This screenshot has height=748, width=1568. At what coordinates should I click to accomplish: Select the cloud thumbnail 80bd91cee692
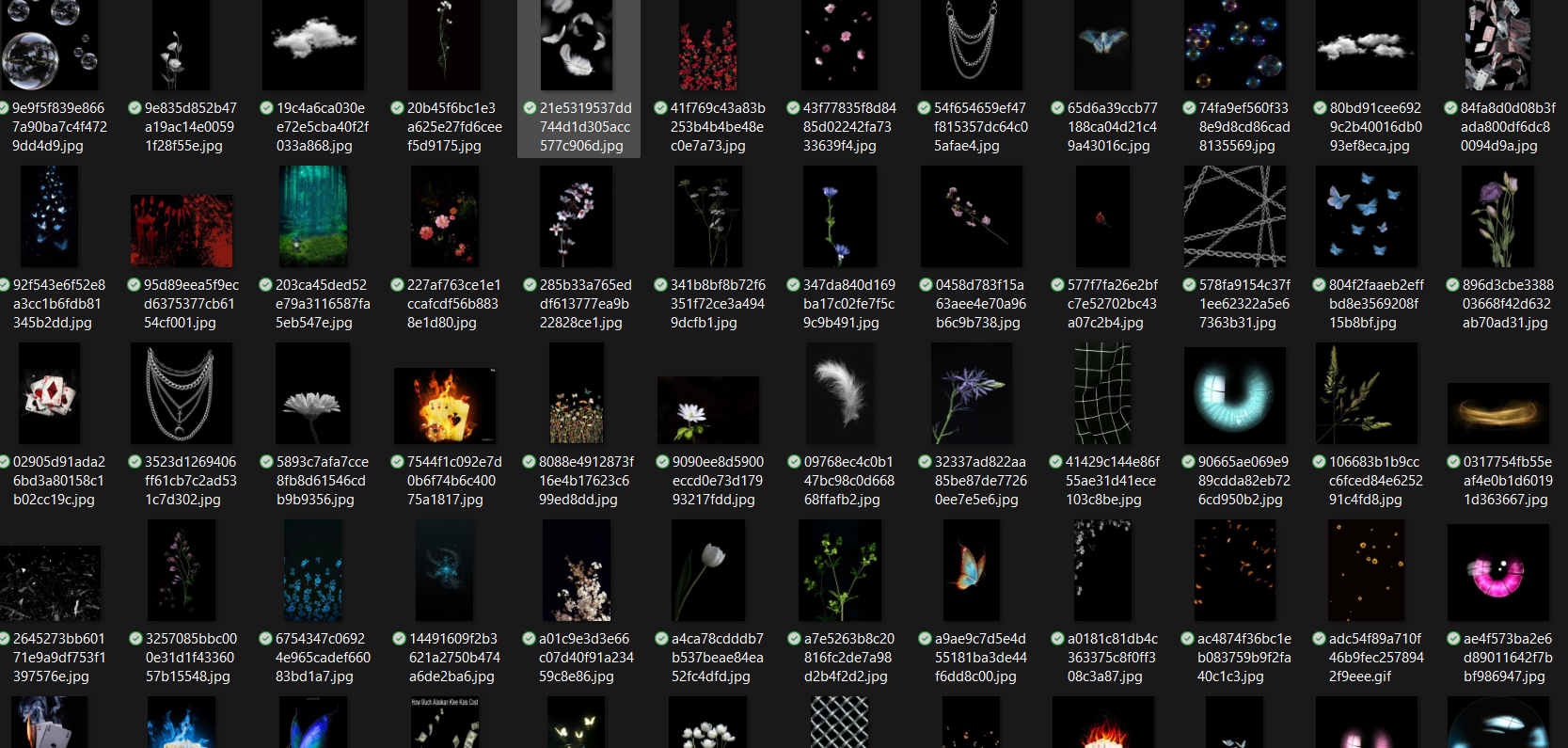pos(1367,45)
